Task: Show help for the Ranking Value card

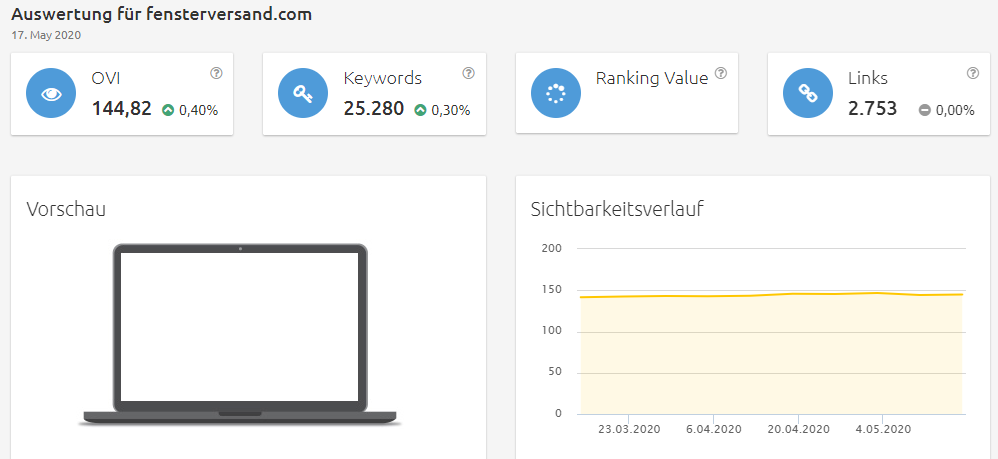Action: click(x=721, y=73)
